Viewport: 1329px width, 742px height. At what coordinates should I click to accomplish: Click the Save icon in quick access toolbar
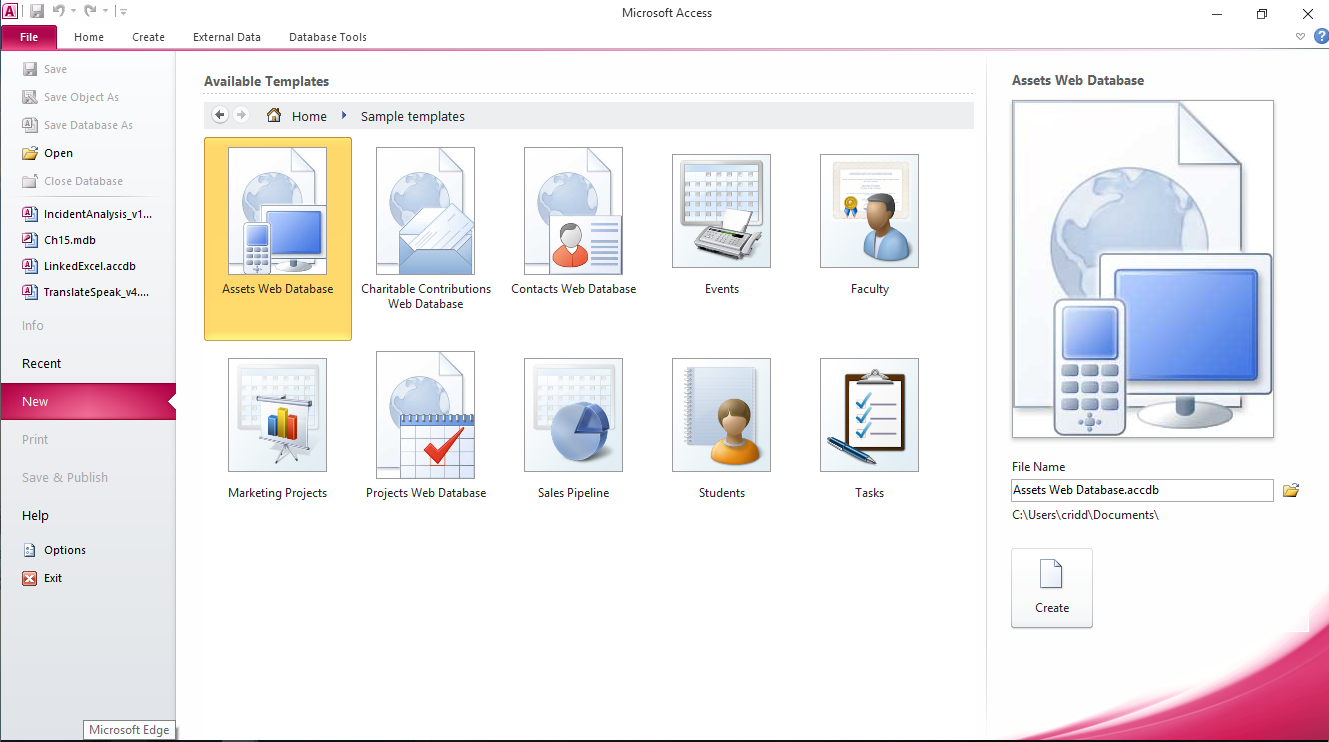(37, 11)
